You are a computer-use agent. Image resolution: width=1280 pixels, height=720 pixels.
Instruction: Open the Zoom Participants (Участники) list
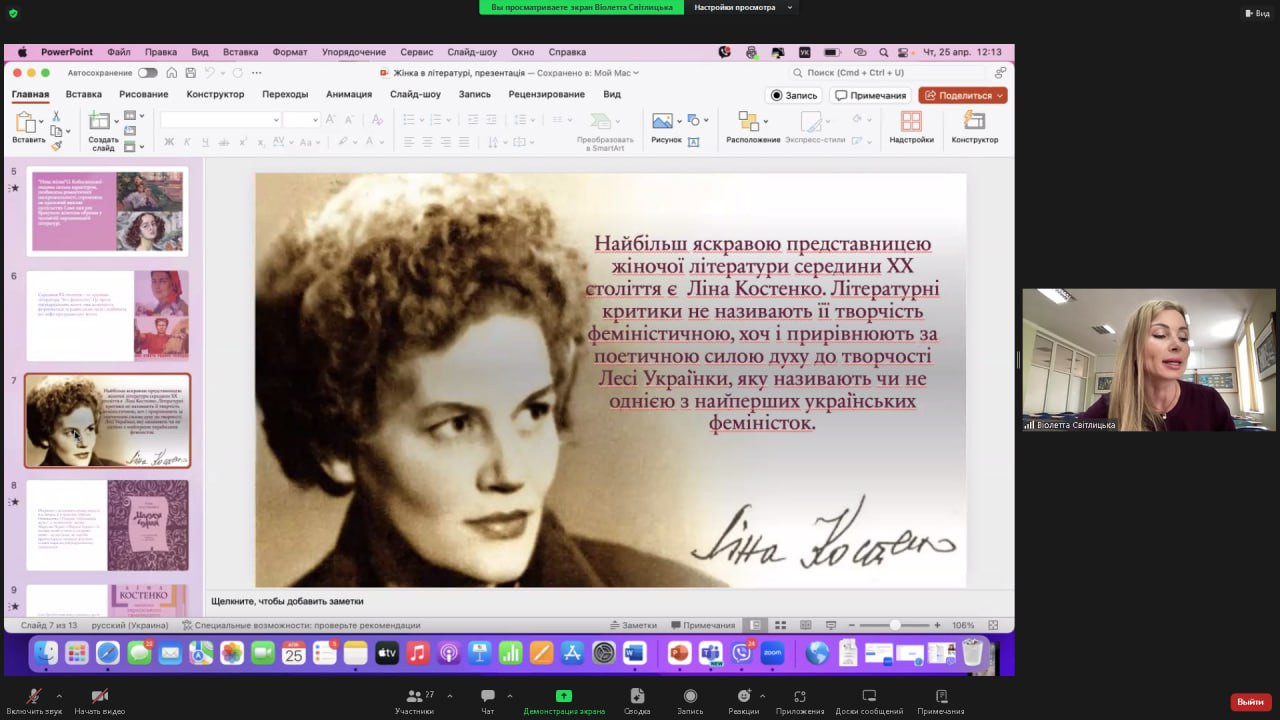(414, 696)
